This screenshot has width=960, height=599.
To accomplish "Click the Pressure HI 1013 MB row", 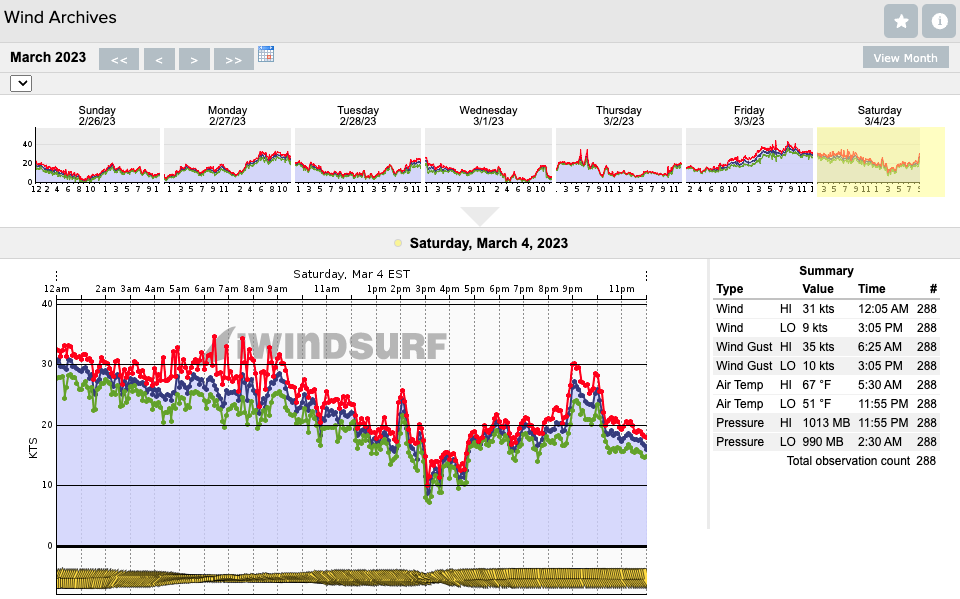I will [x=826, y=423].
